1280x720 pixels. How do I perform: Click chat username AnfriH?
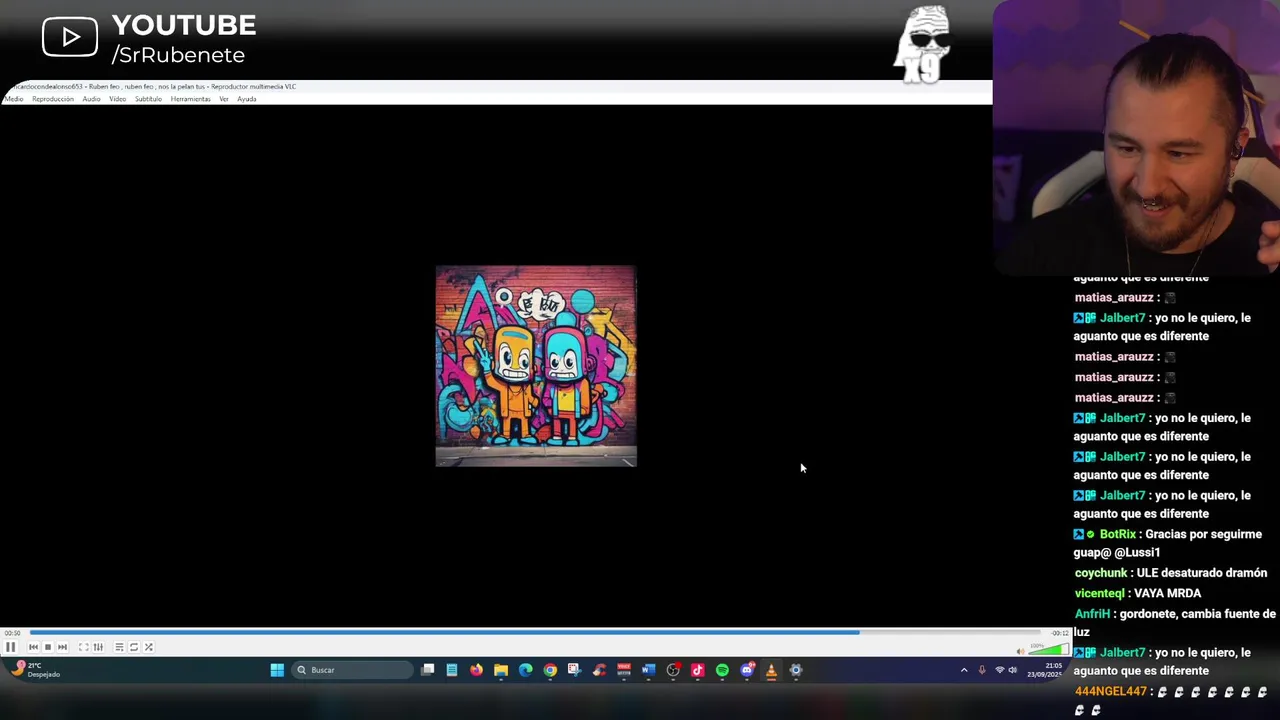pos(1092,614)
